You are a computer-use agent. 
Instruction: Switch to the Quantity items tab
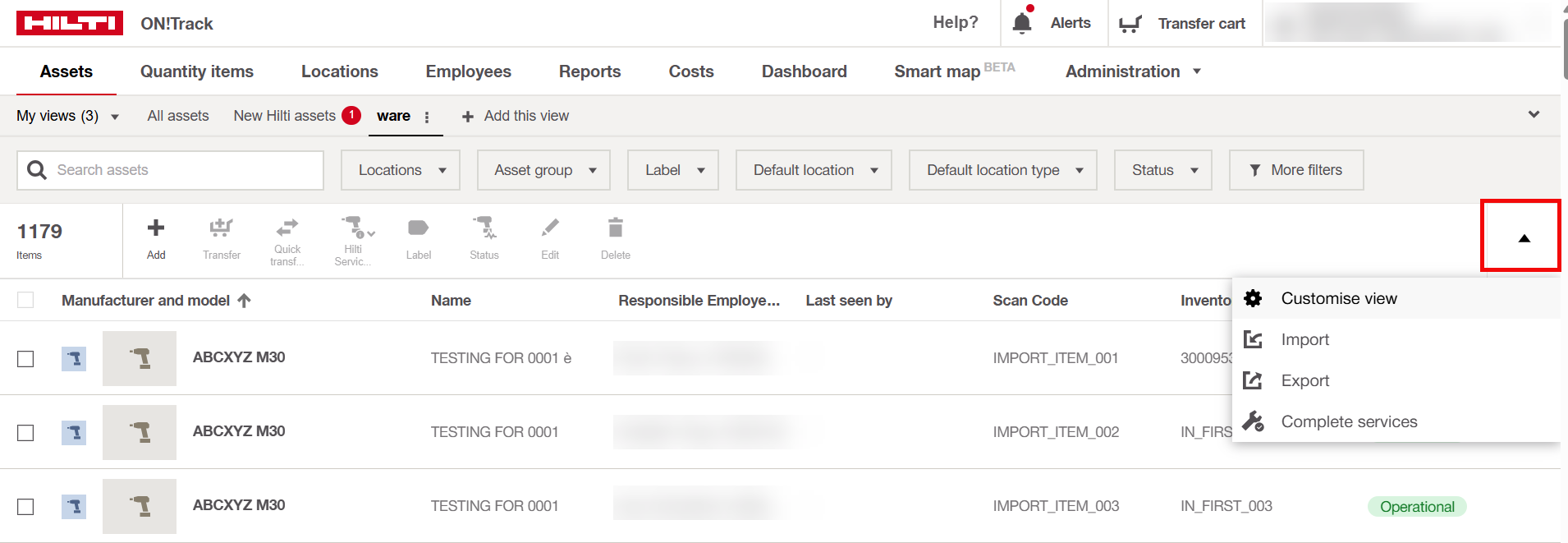[196, 71]
